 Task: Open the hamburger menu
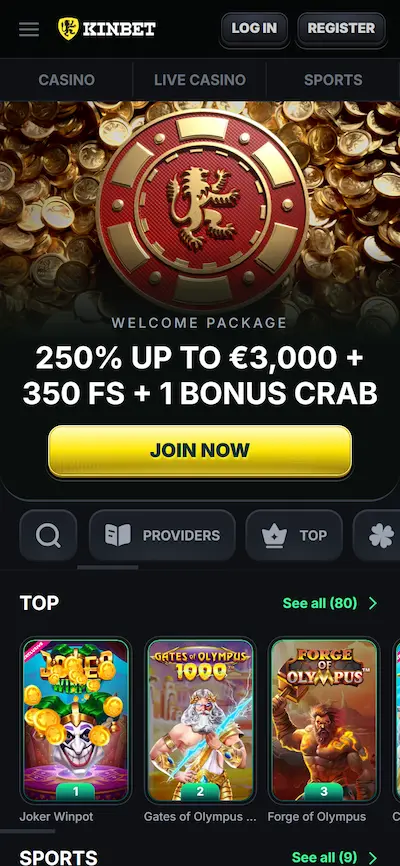[x=29, y=29]
